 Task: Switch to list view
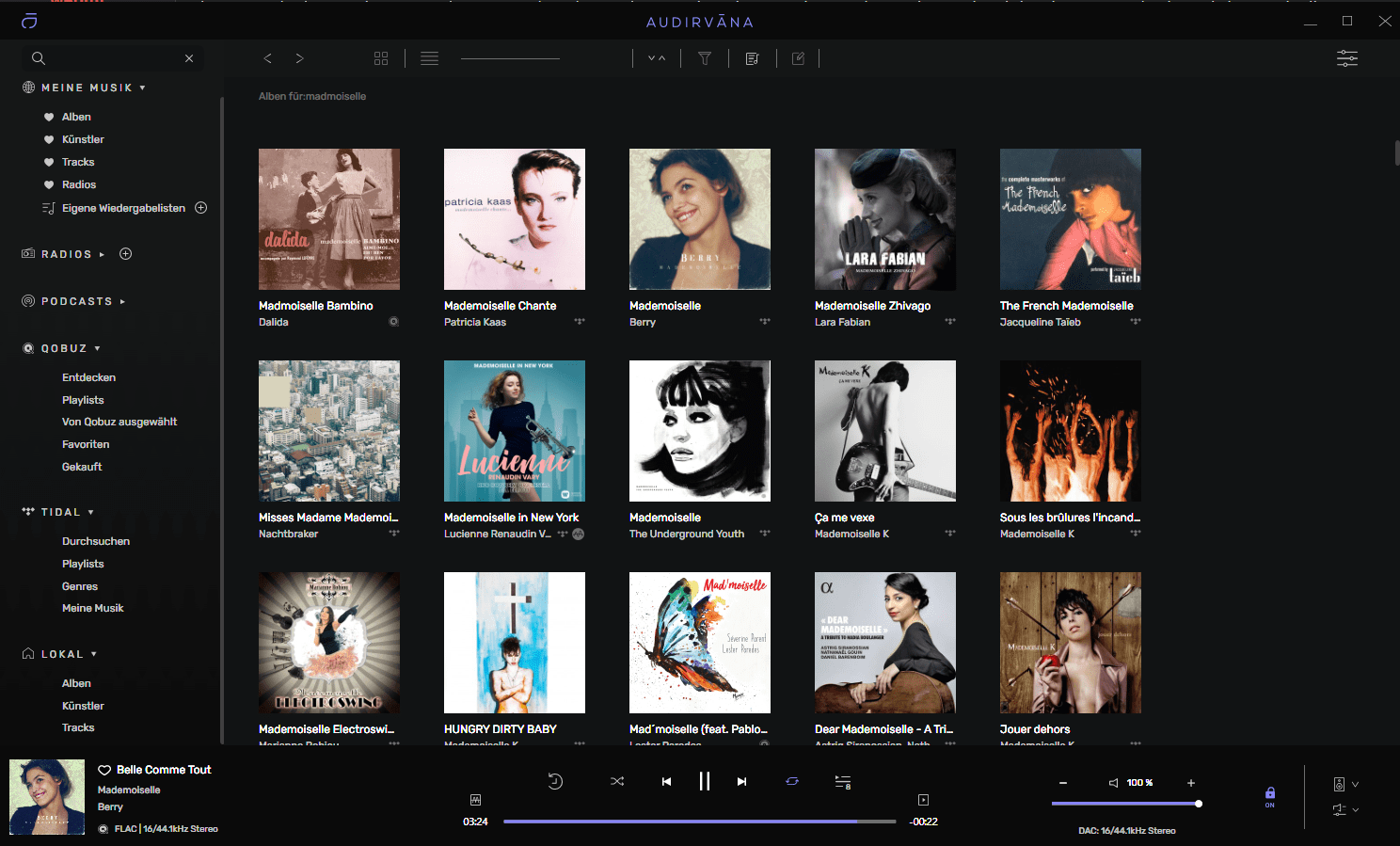(x=429, y=58)
